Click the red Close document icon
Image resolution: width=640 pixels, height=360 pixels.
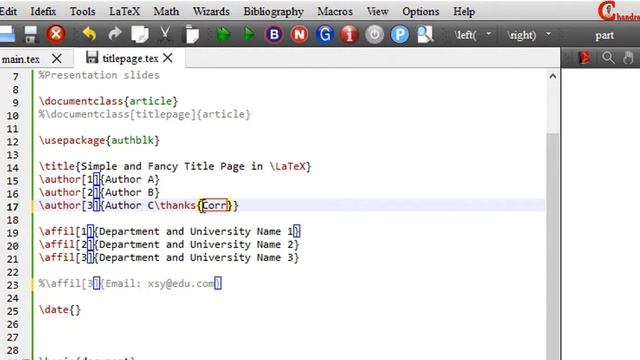(56, 34)
